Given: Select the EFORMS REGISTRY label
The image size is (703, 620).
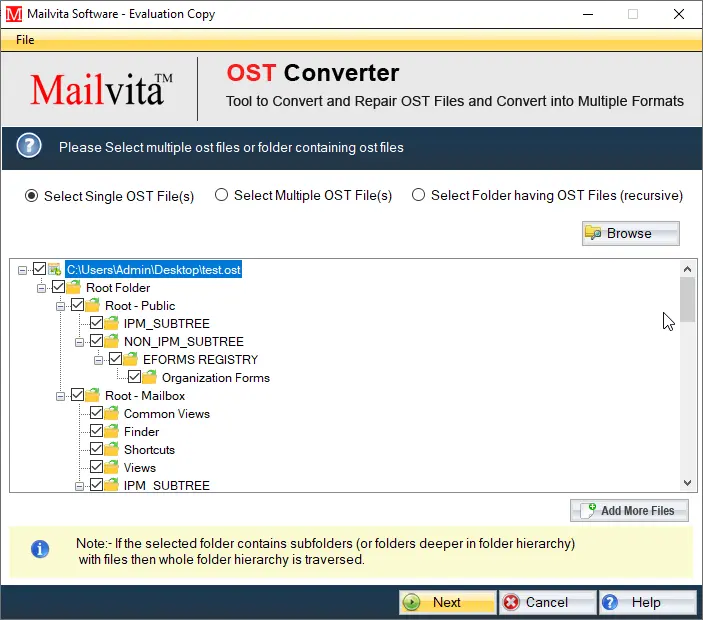Looking at the screenshot, I should point(200,360).
